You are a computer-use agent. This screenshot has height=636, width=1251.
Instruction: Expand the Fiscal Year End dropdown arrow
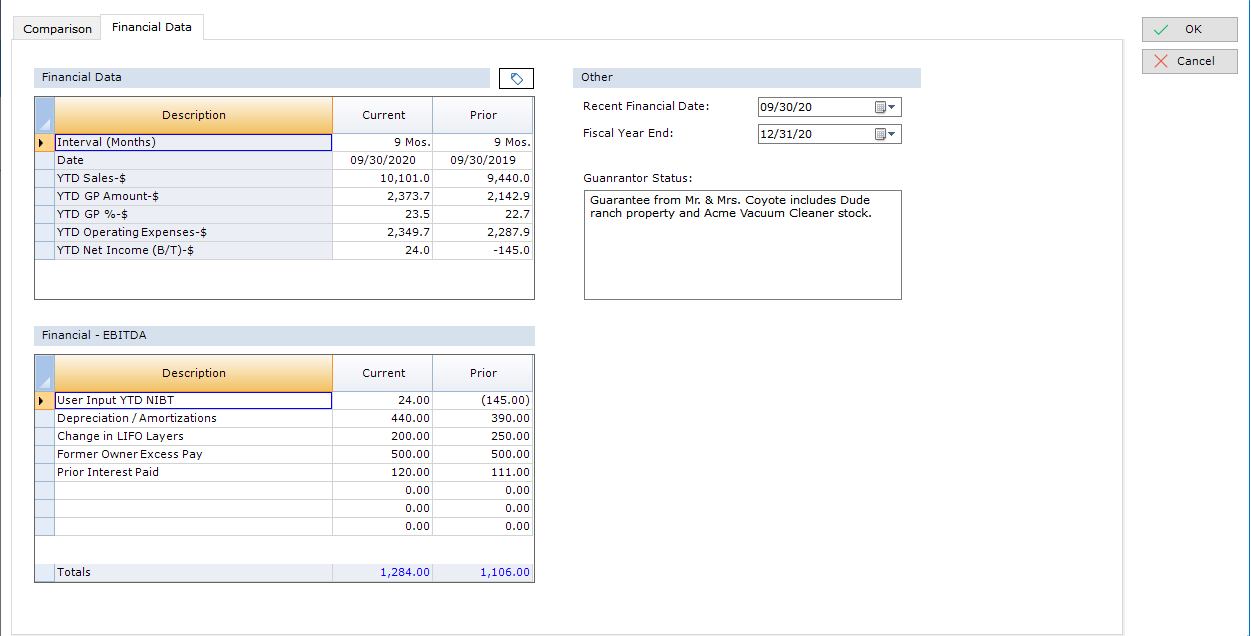point(891,133)
